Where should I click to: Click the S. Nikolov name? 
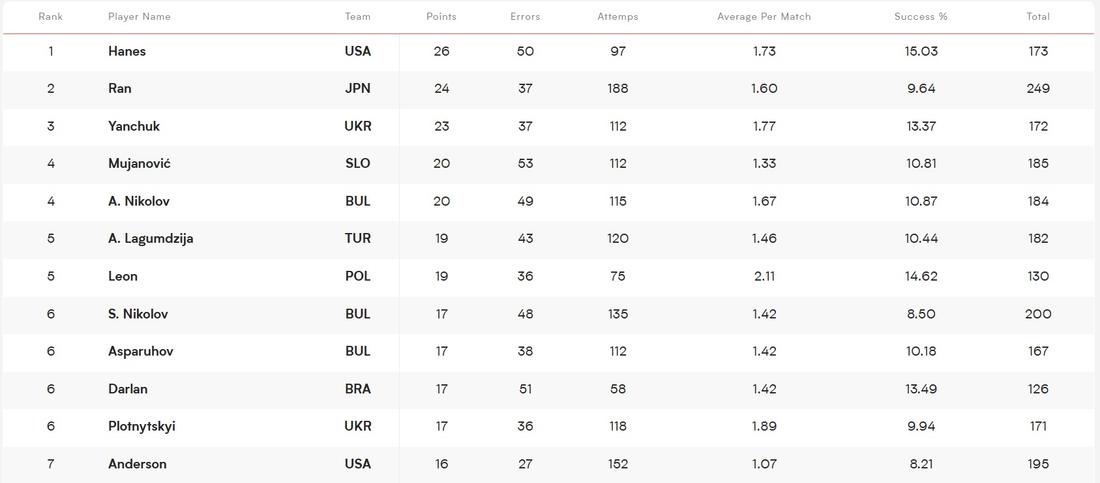tap(138, 314)
